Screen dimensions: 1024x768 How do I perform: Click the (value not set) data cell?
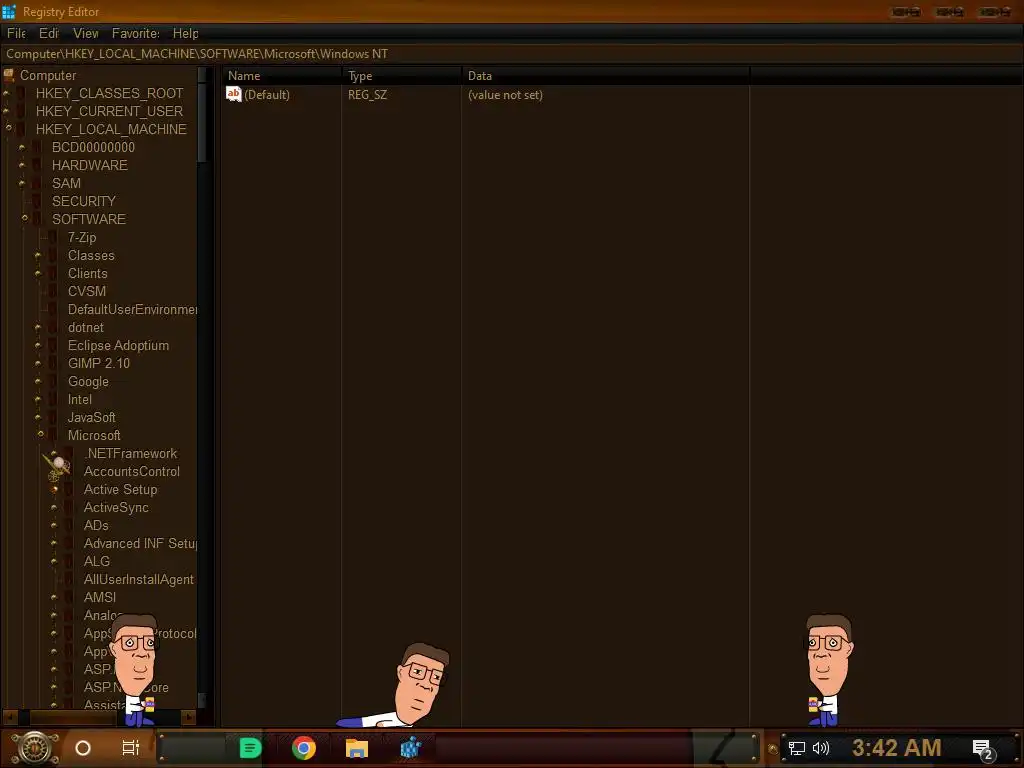(505, 95)
